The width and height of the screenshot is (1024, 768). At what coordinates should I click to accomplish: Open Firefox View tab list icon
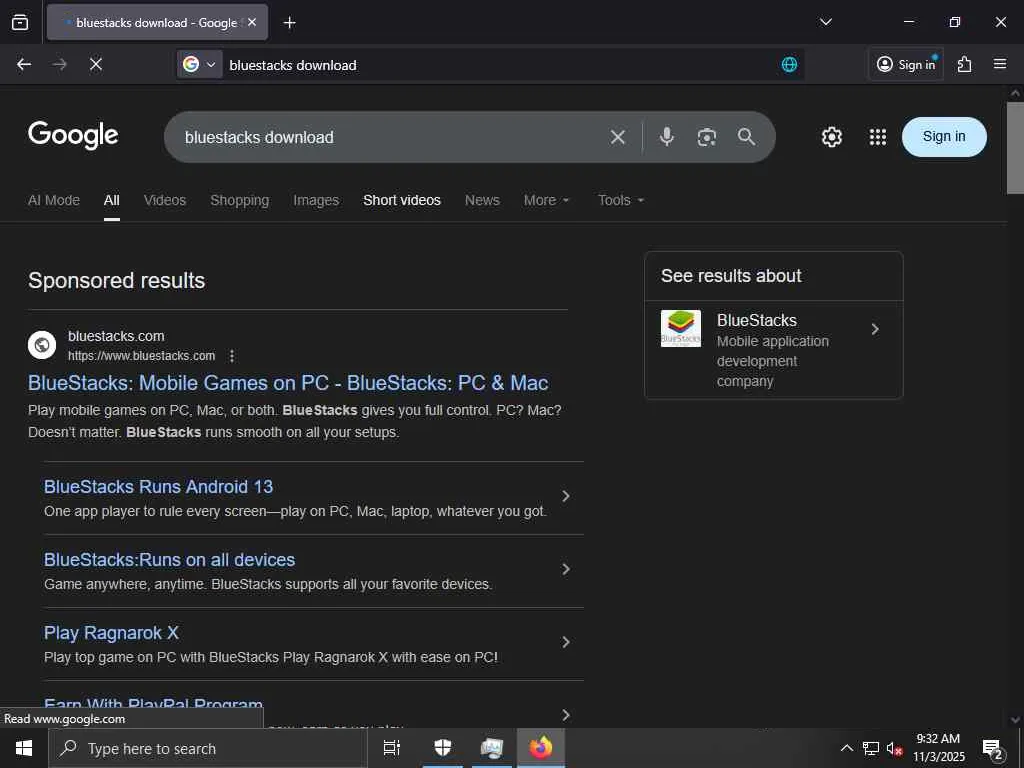(x=20, y=22)
